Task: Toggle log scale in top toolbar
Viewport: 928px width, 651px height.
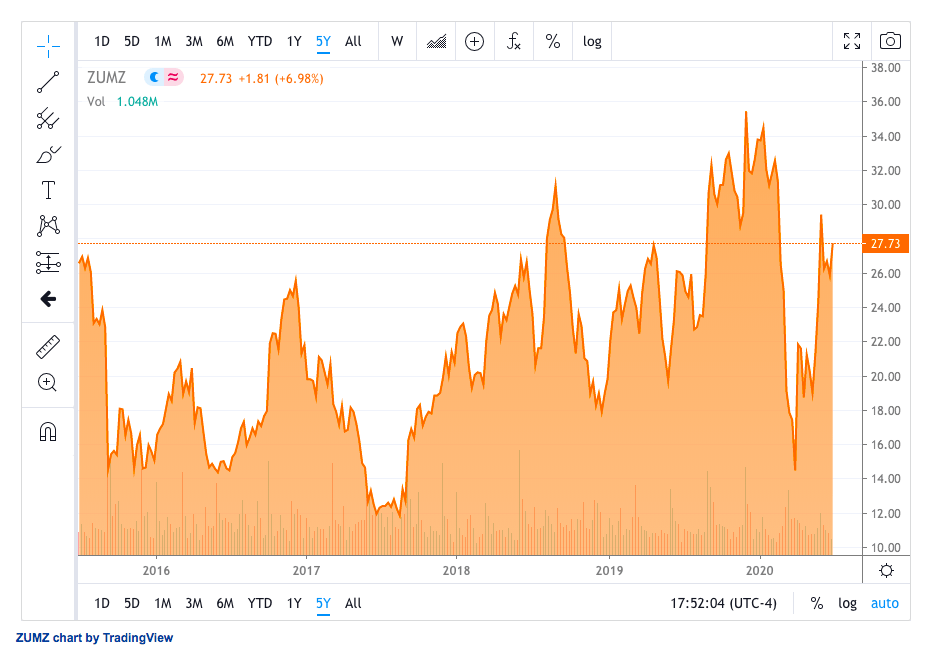Action: coord(592,41)
